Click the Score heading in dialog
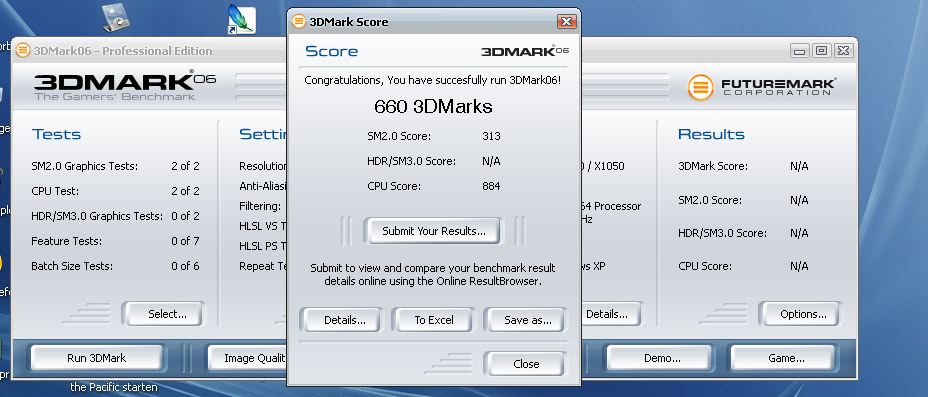Viewport: 928px width, 397px height. coord(331,51)
